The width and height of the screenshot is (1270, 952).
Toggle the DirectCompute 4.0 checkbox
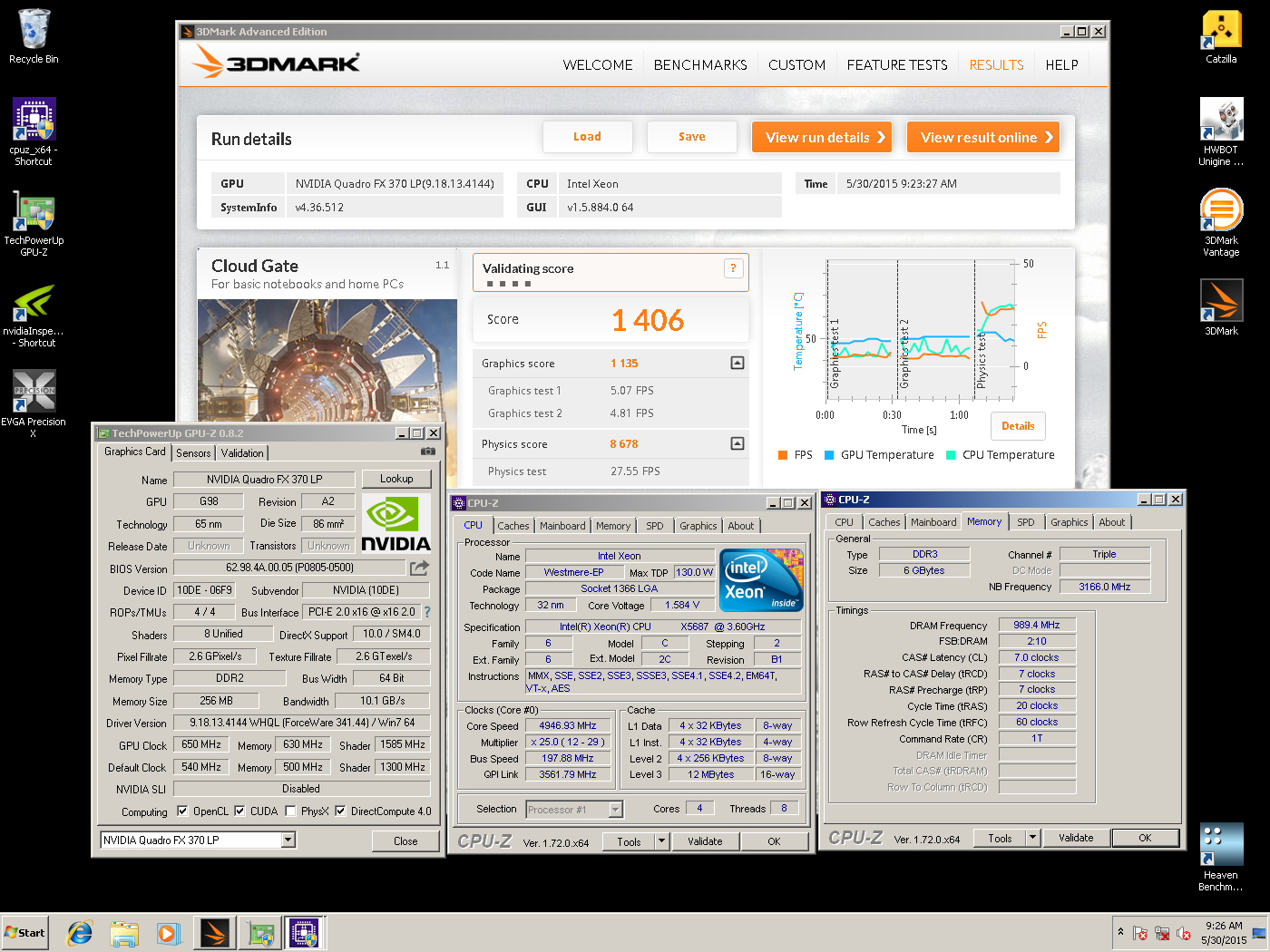click(x=340, y=811)
